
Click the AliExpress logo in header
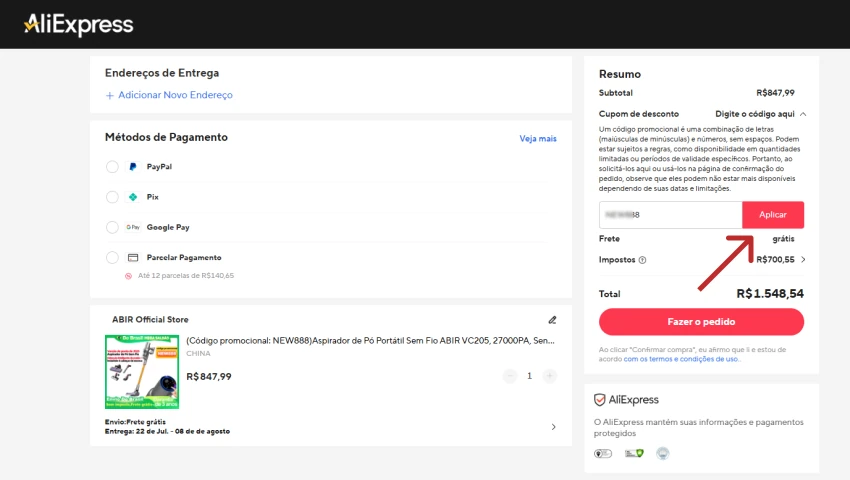[x=79, y=24]
